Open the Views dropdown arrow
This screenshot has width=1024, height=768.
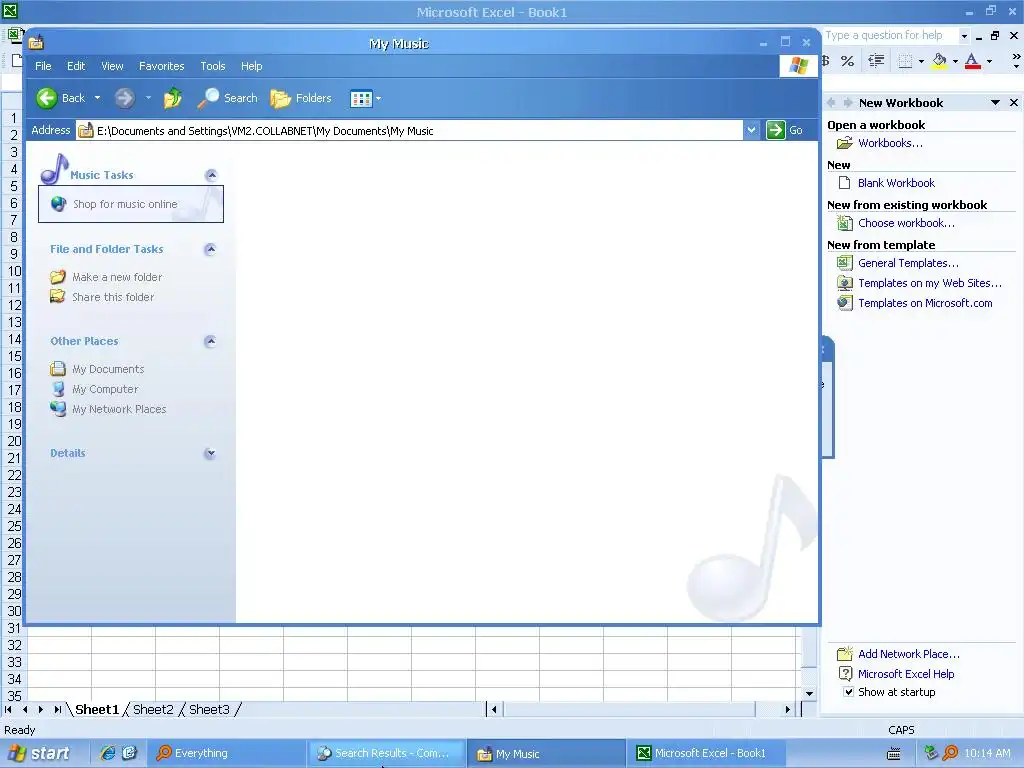[x=378, y=99]
